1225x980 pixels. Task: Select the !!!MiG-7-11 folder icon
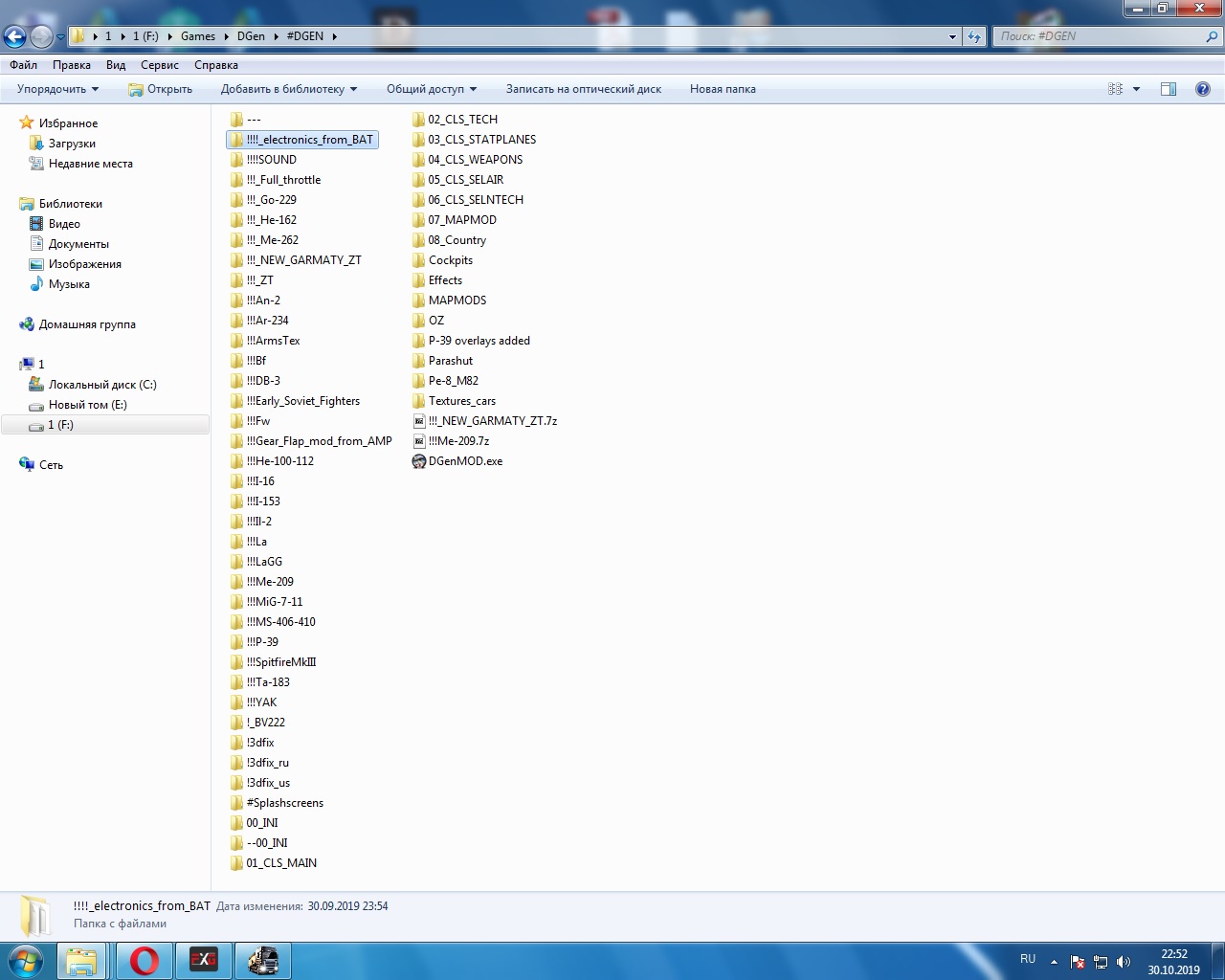click(x=236, y=602)
